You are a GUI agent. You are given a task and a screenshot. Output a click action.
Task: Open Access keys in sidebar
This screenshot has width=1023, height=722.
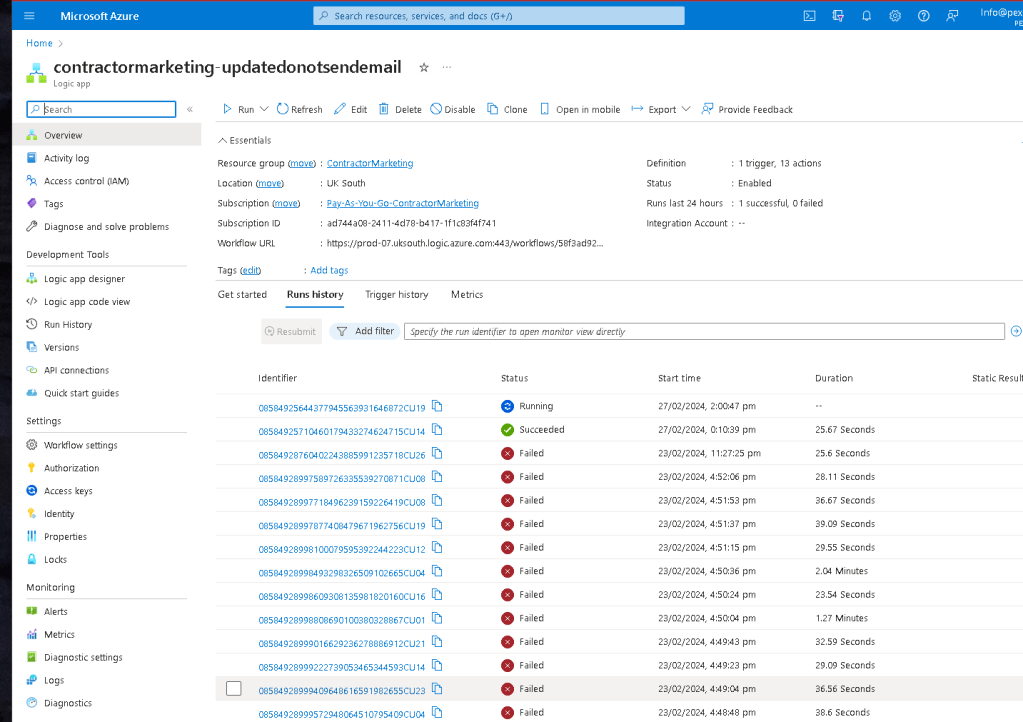pos(68,490)
